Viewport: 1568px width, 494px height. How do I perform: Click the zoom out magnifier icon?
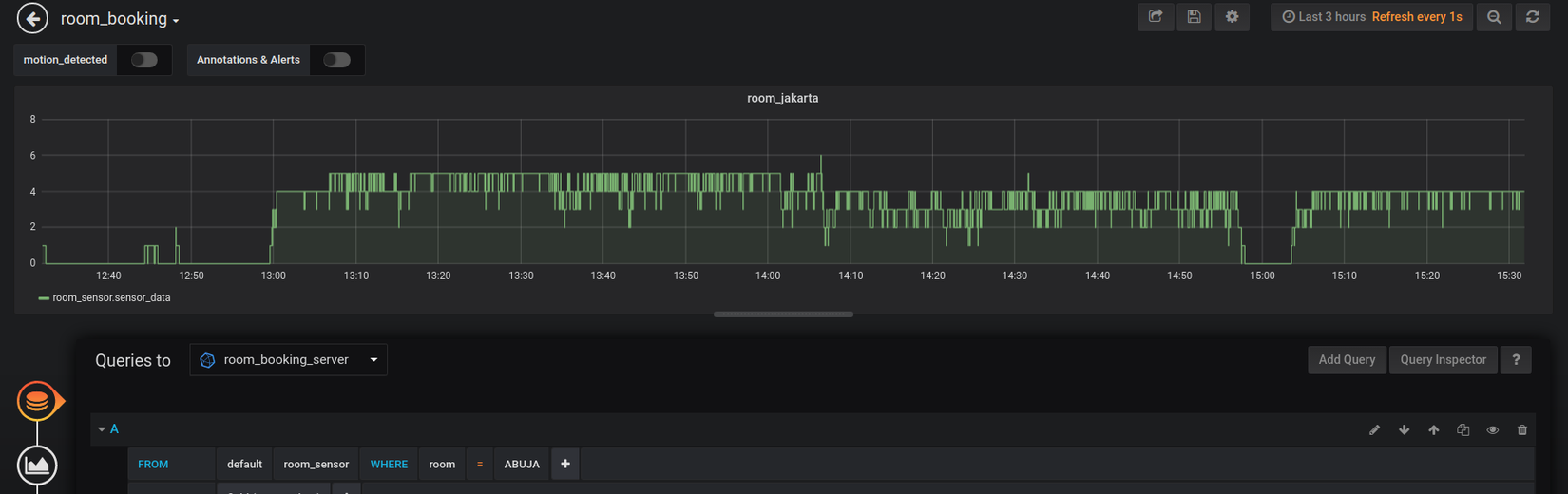tap(1494, 17)
